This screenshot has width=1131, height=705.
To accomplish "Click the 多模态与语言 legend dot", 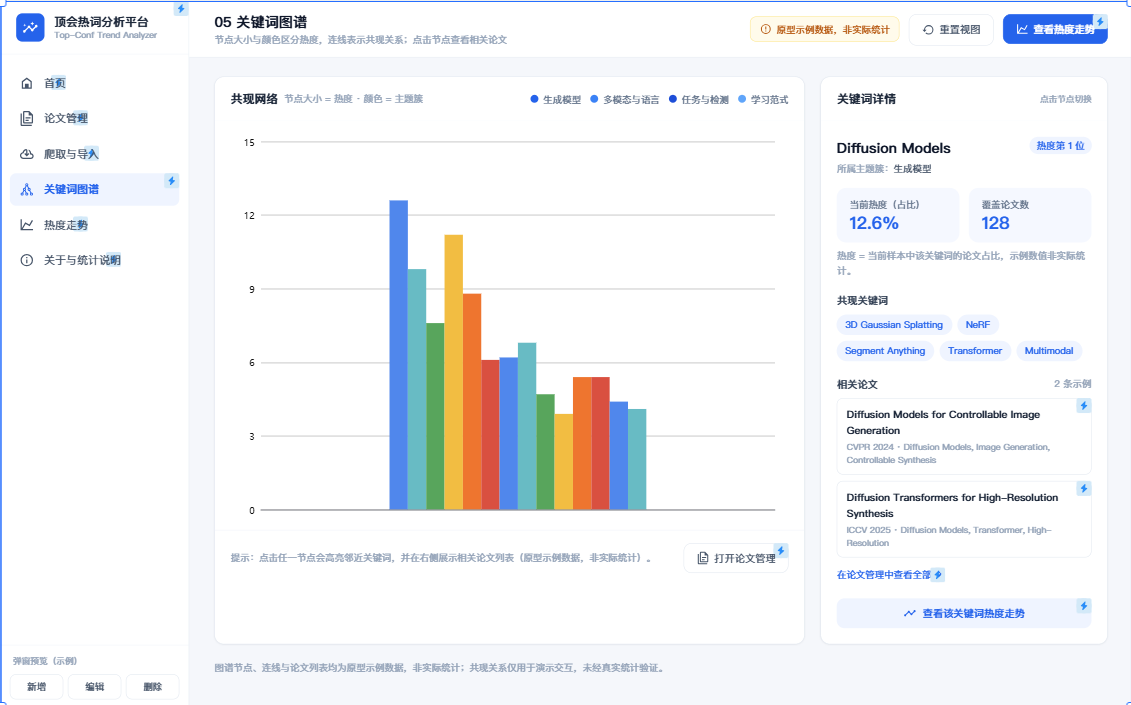I will click(594, 100).
